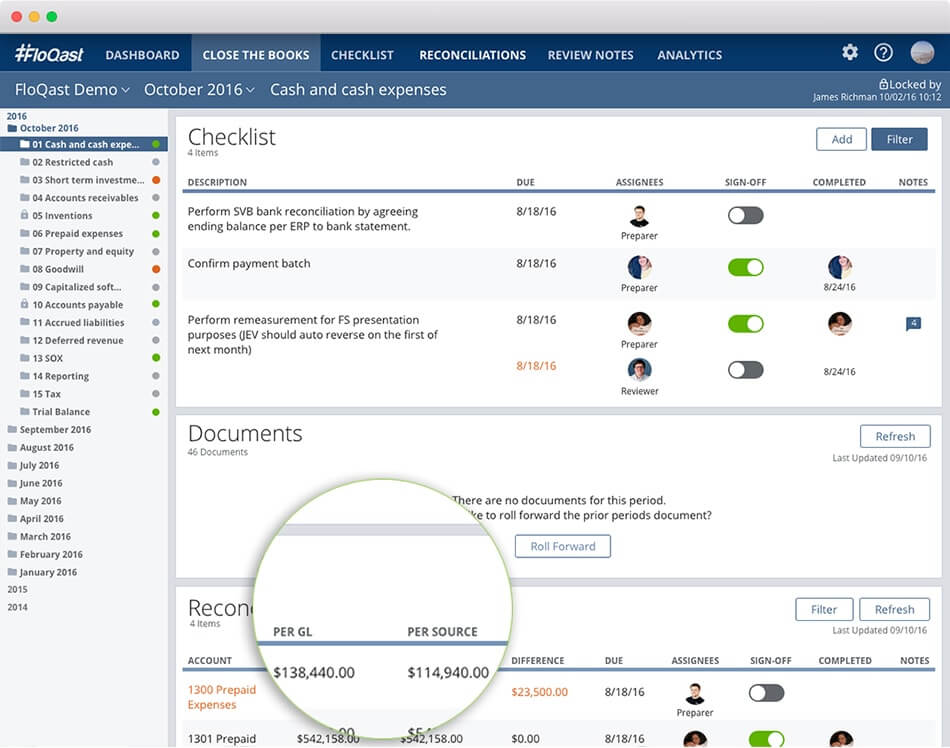This screenshot has height=748, width=950.
Task: Click the FloQast logo
Action: coord(50,54)
